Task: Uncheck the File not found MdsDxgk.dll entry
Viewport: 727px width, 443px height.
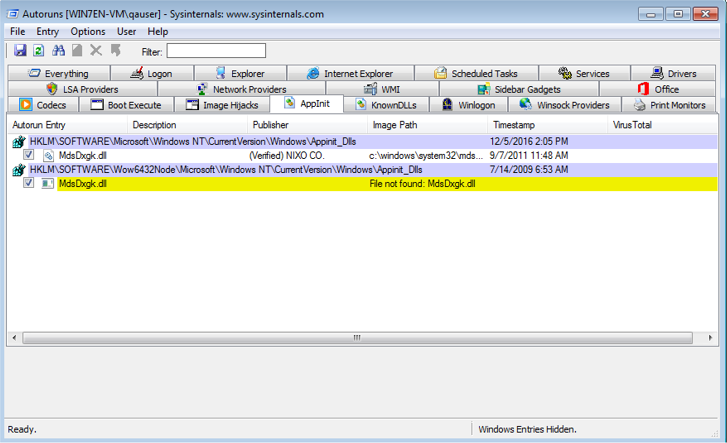Action: click(29, 183)
